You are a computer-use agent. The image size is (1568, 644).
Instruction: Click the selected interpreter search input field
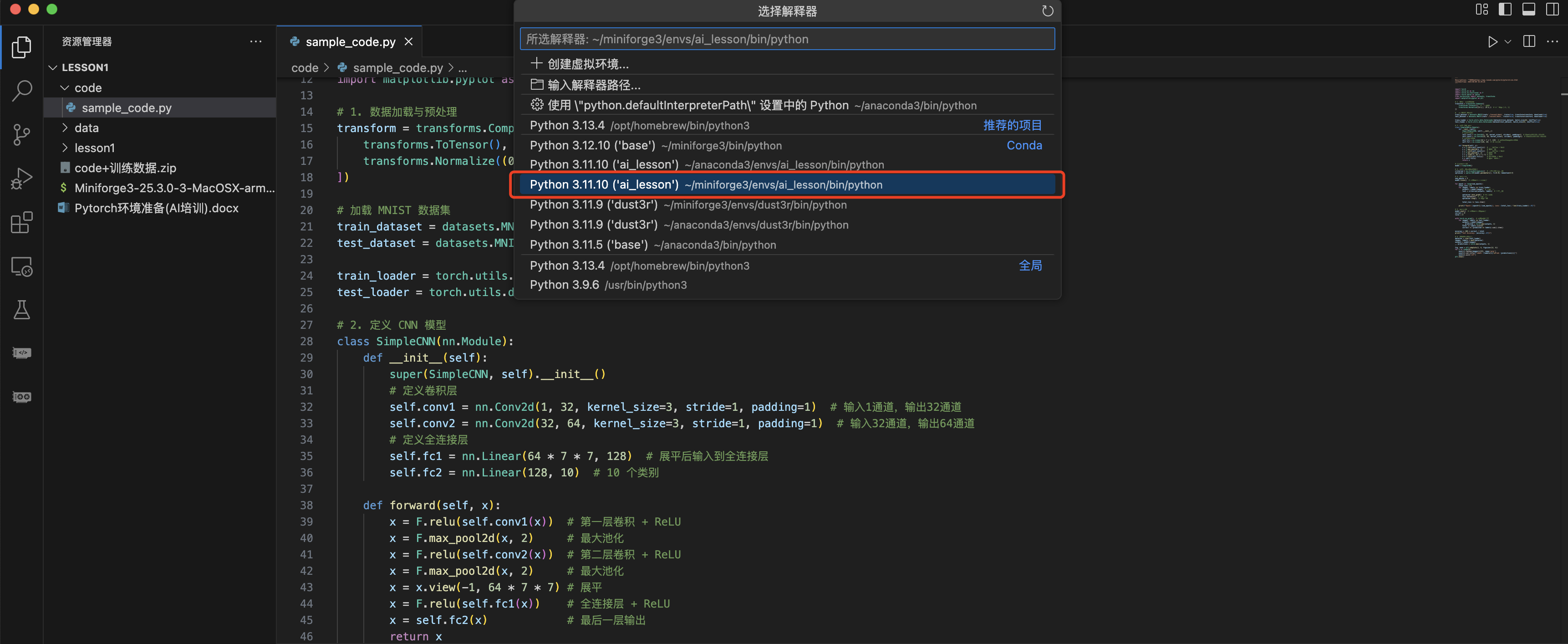[786, 39]
